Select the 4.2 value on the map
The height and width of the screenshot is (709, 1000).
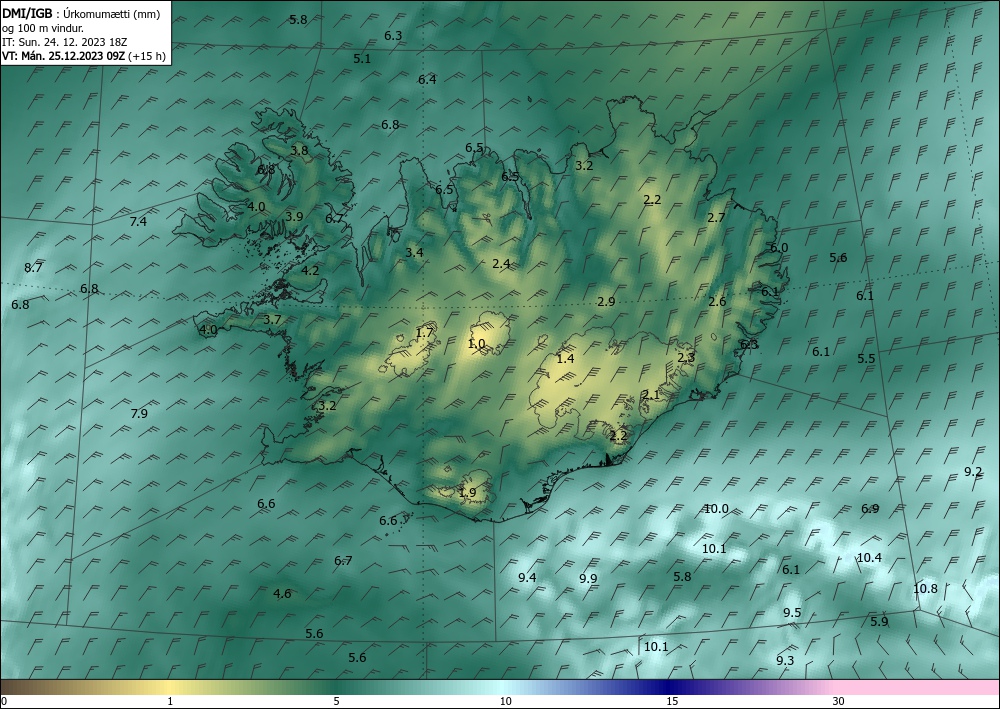coord(310,270)
